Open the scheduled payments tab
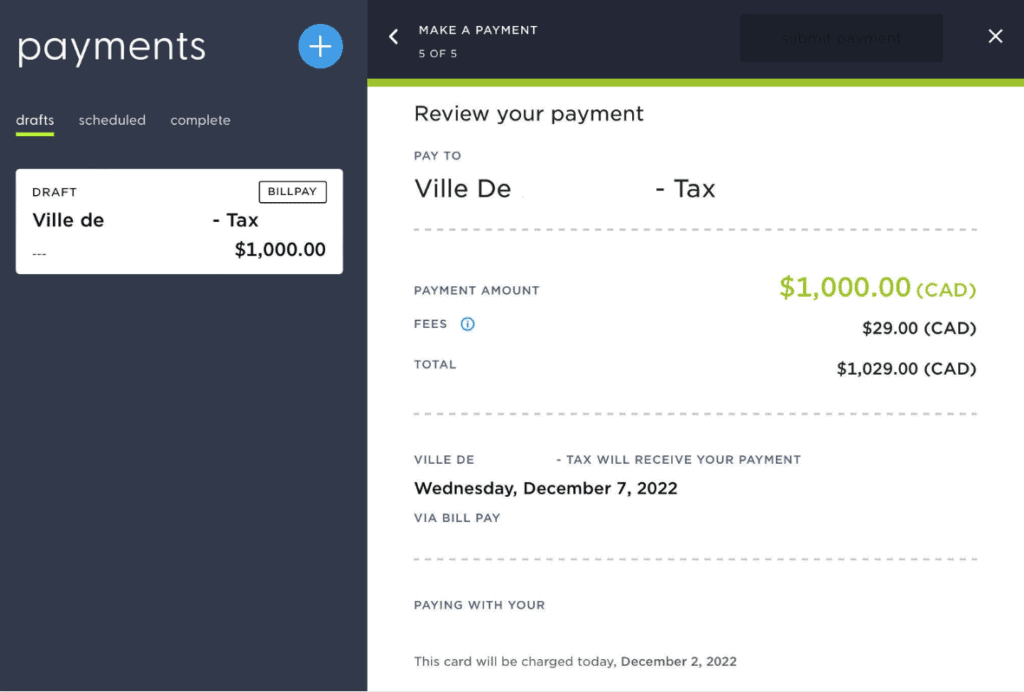 click(x=112, y=120)
